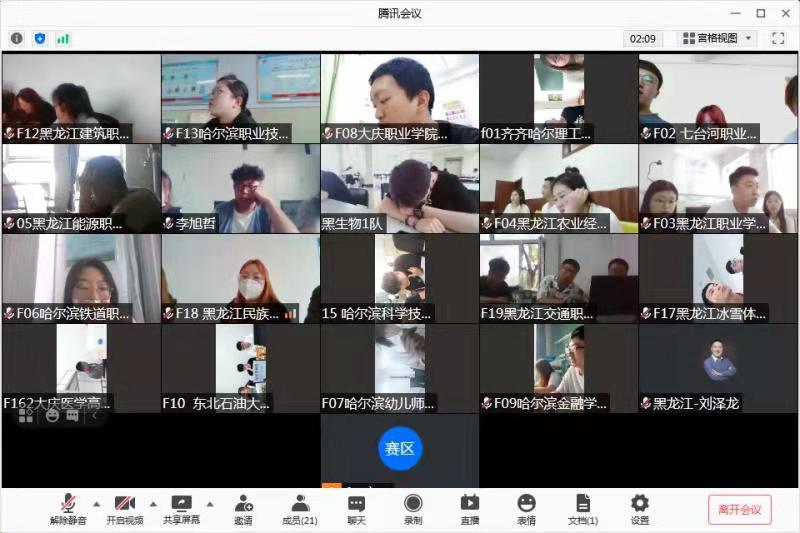The image size is (800, 533).
Task: Click the meeting info icon top-left
Action: (17, 38)
